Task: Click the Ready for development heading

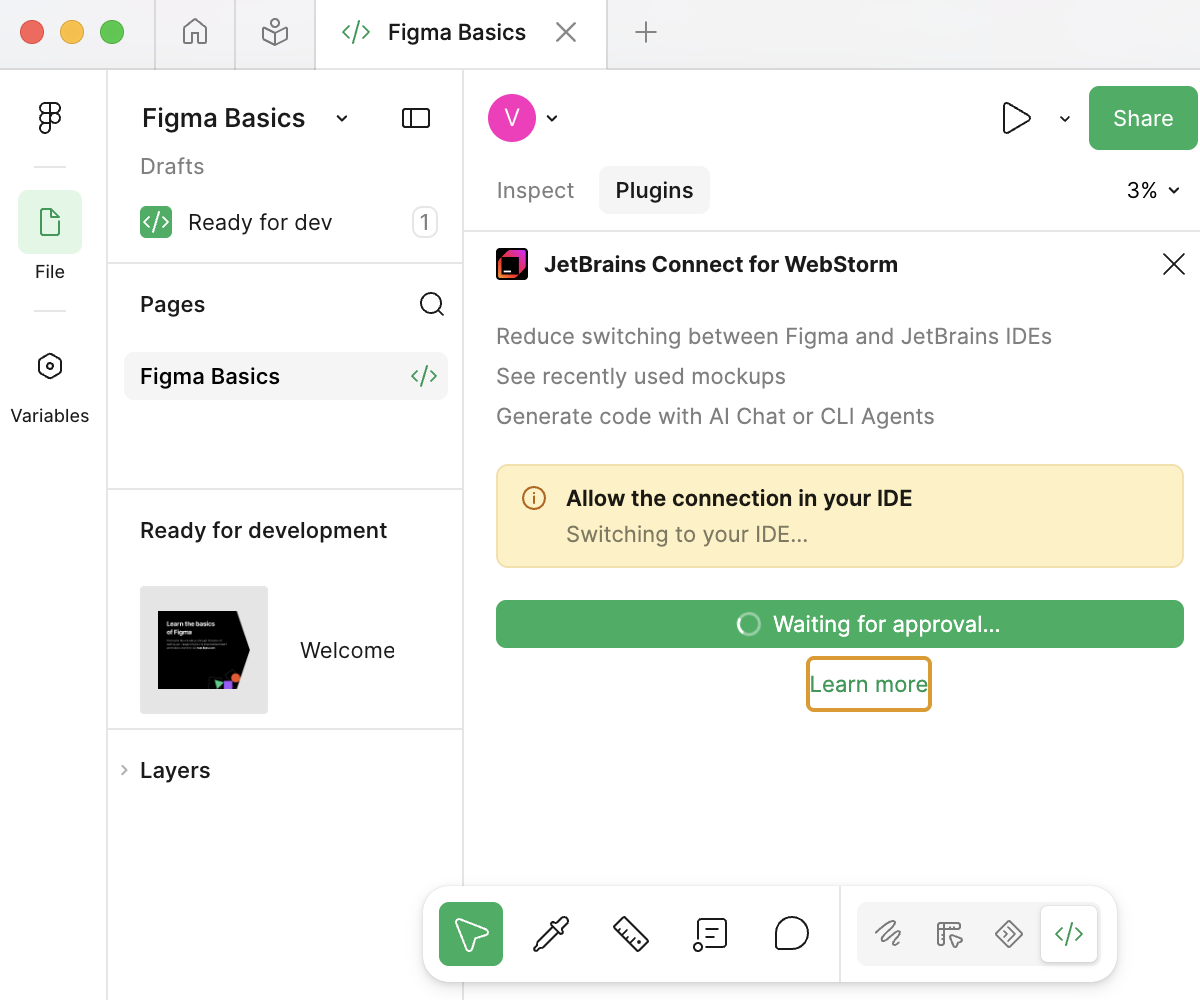Action: [263, 530]
